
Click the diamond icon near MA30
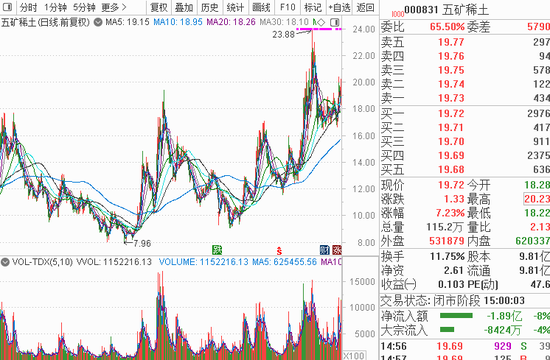click(x=321, y=22)
